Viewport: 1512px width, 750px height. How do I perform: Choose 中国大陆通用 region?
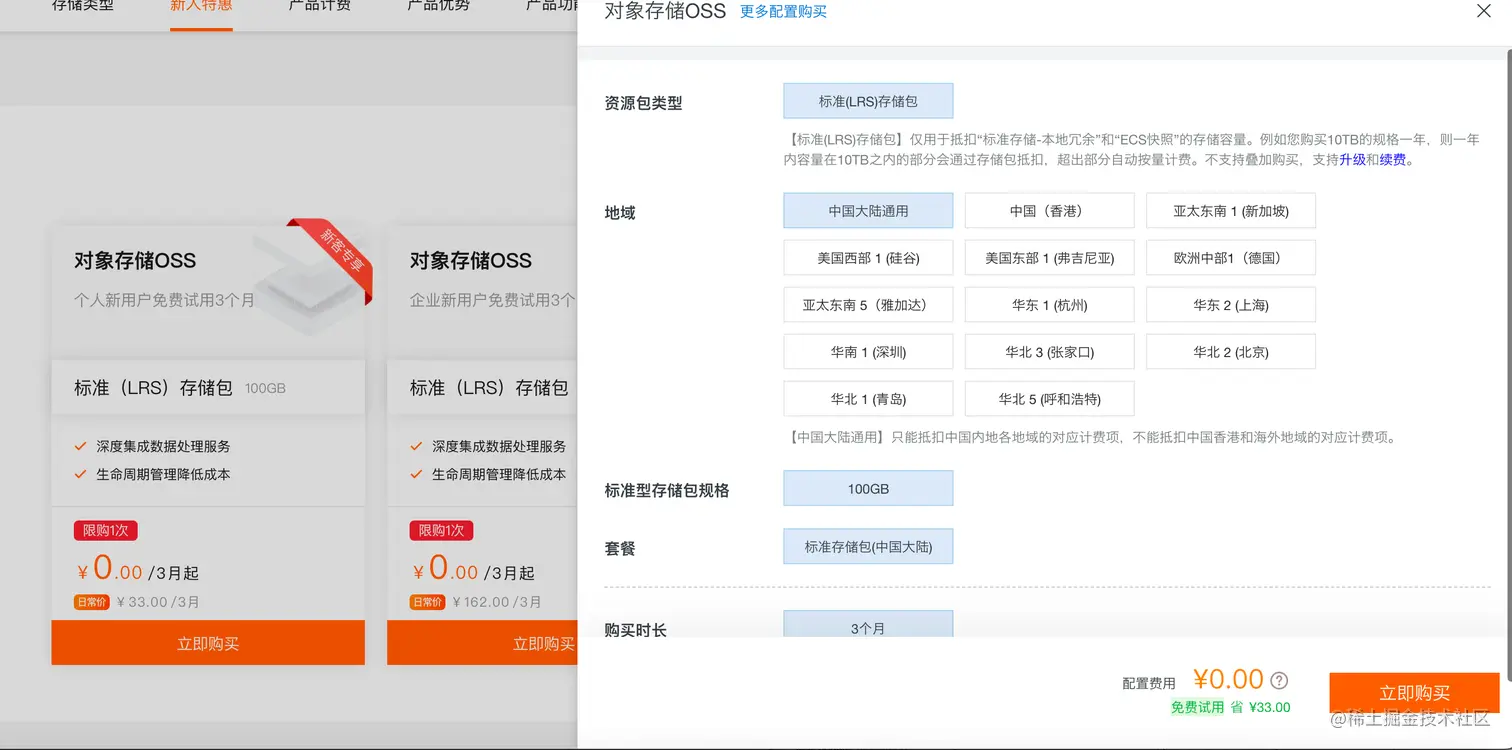pyautogui.click(x=868, y=211)
